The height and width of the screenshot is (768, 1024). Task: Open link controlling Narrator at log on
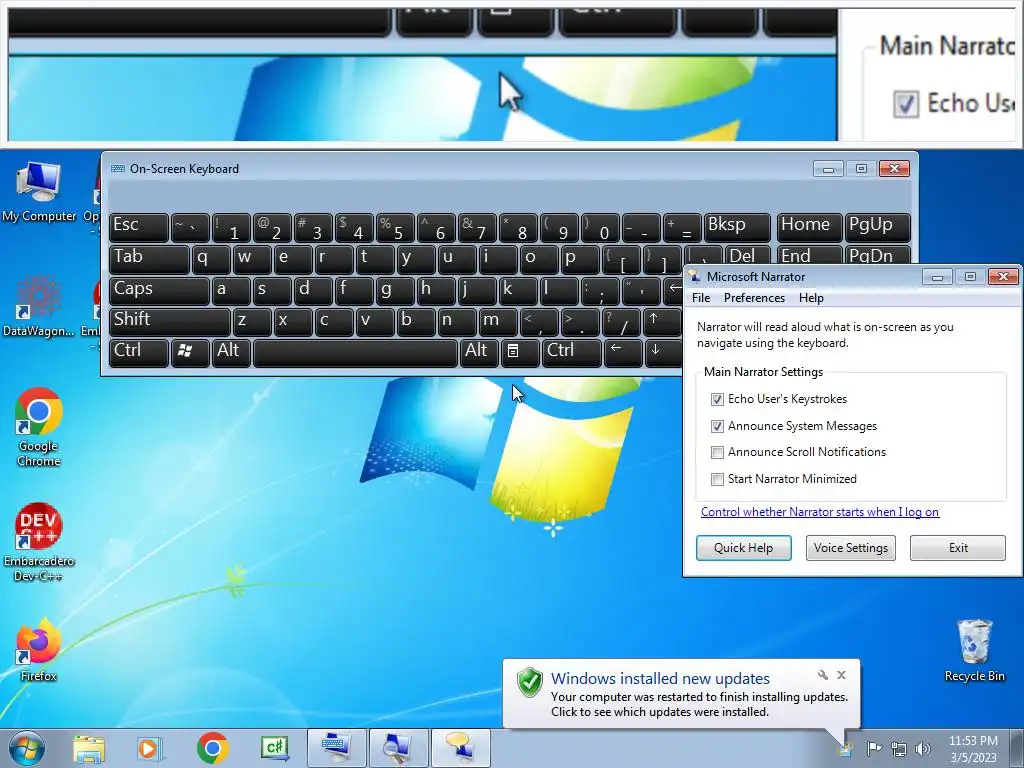(820, 512)
